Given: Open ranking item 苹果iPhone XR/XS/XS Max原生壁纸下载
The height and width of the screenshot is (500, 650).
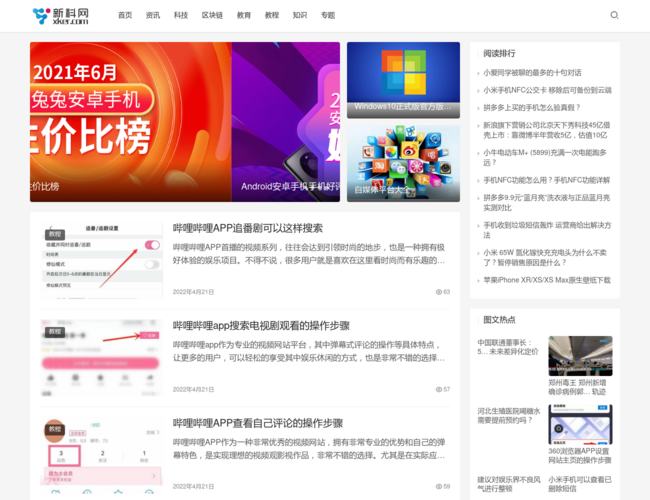Looking at the screenshot, I should pos(547,280).
